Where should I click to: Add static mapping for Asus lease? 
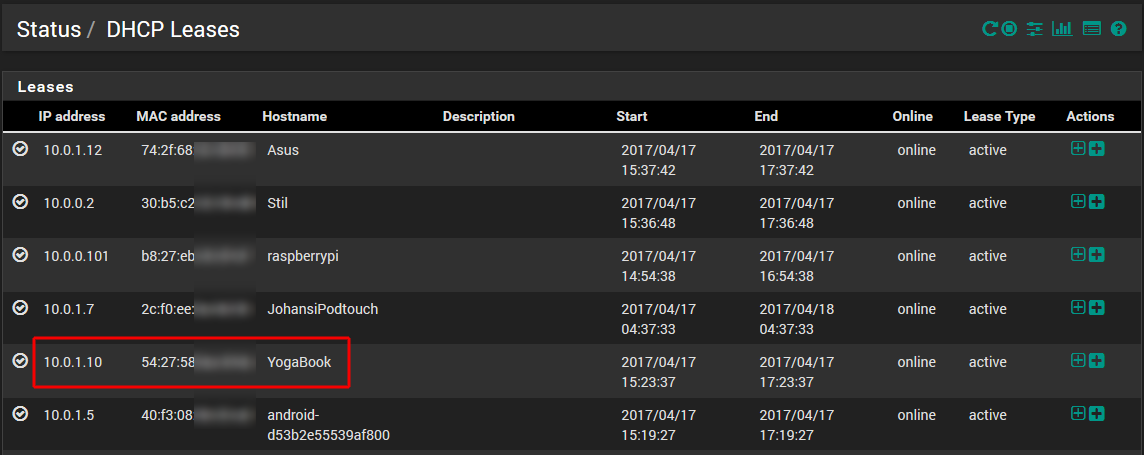coord(1078,149)
